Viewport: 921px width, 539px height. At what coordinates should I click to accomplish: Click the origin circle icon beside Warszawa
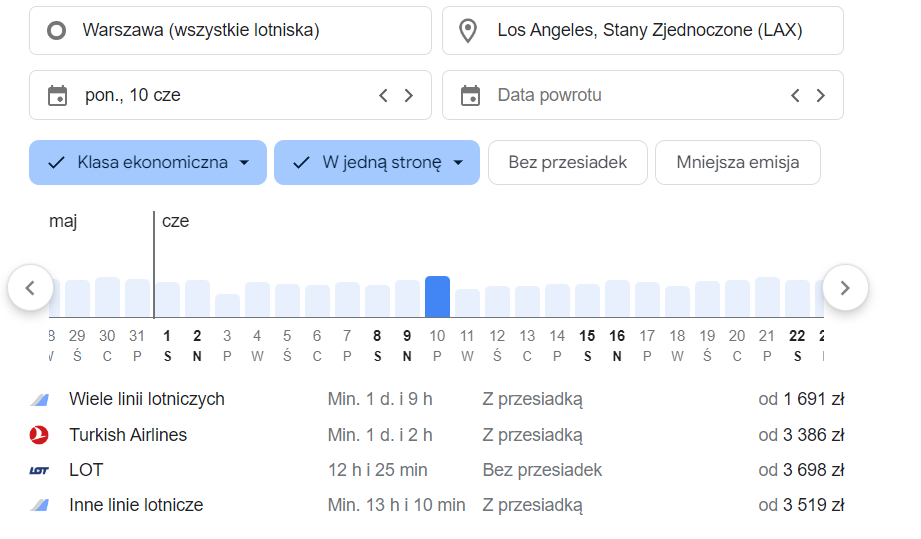click(58, 31)
